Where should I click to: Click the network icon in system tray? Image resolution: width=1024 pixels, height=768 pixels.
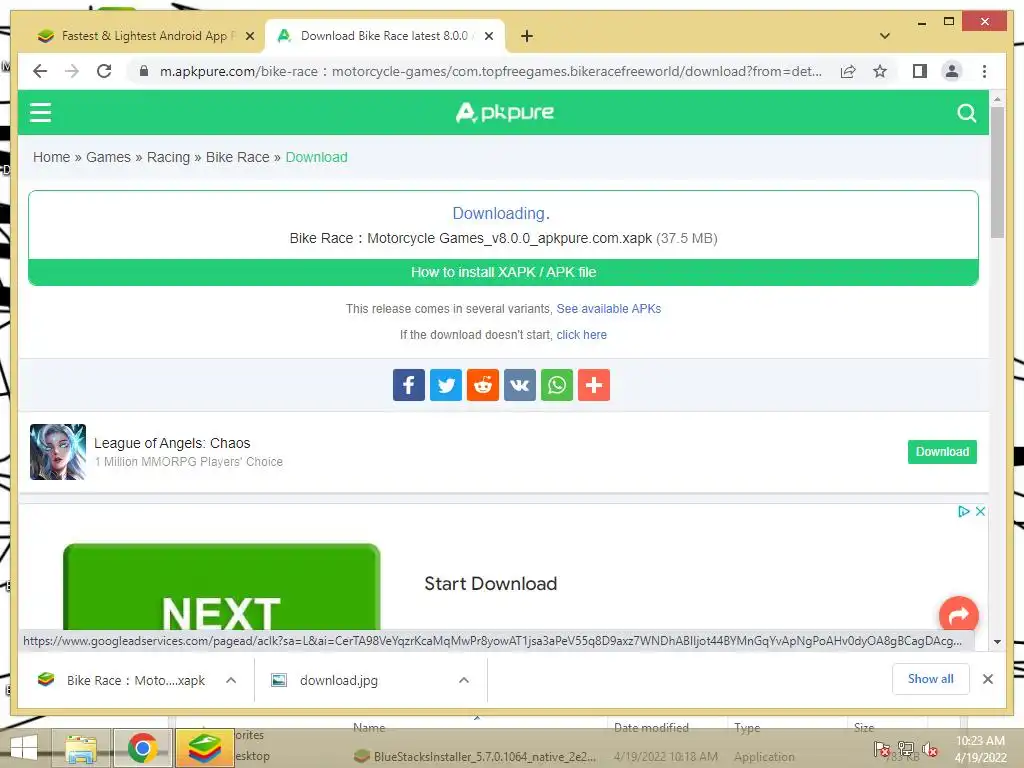pos(906,749)
